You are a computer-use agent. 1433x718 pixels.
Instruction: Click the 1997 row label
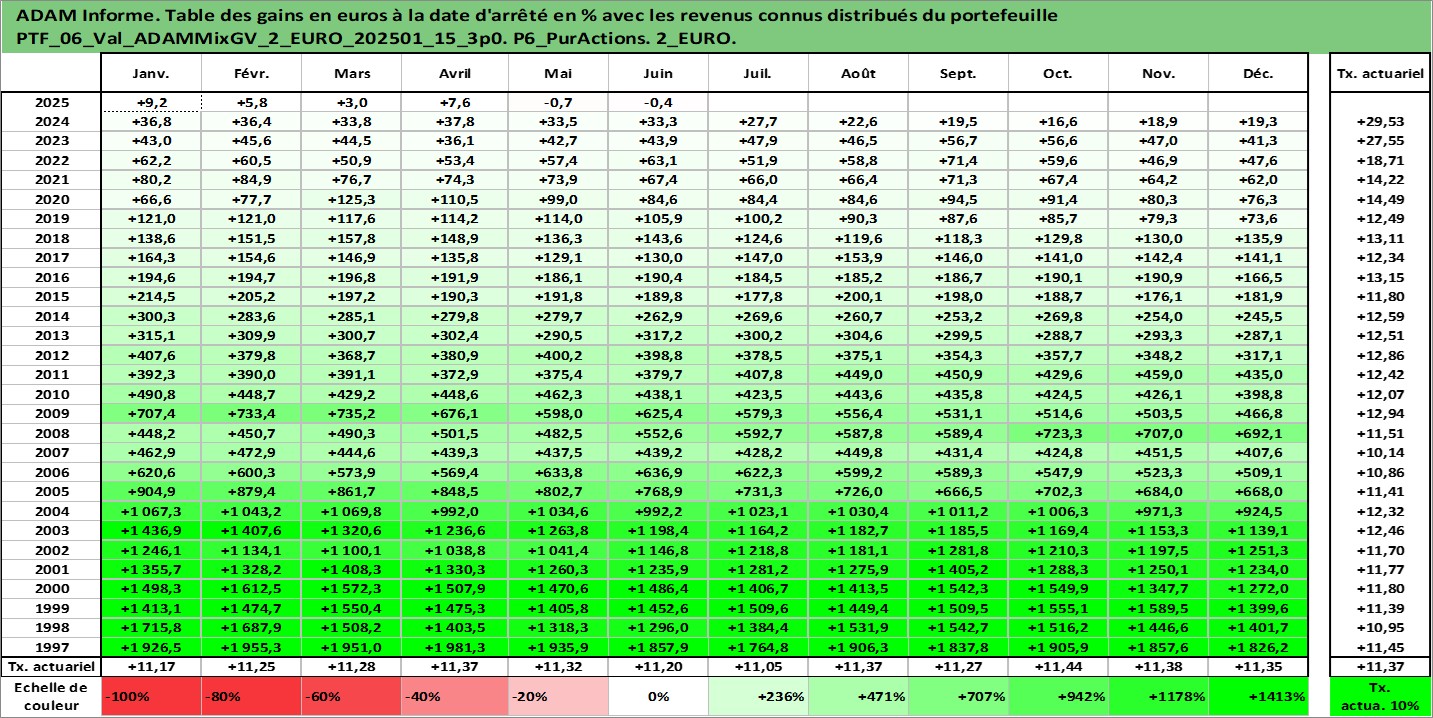click(51, 647)
